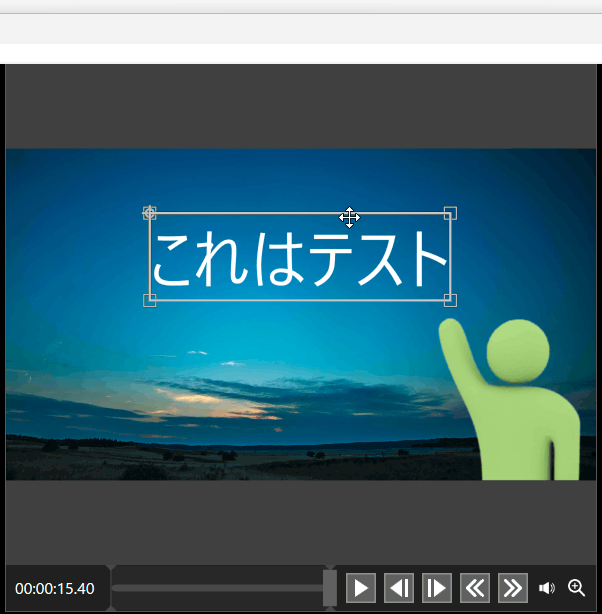602x614 pixels.
Task: Step back one frame
Action: coord(399,588)
